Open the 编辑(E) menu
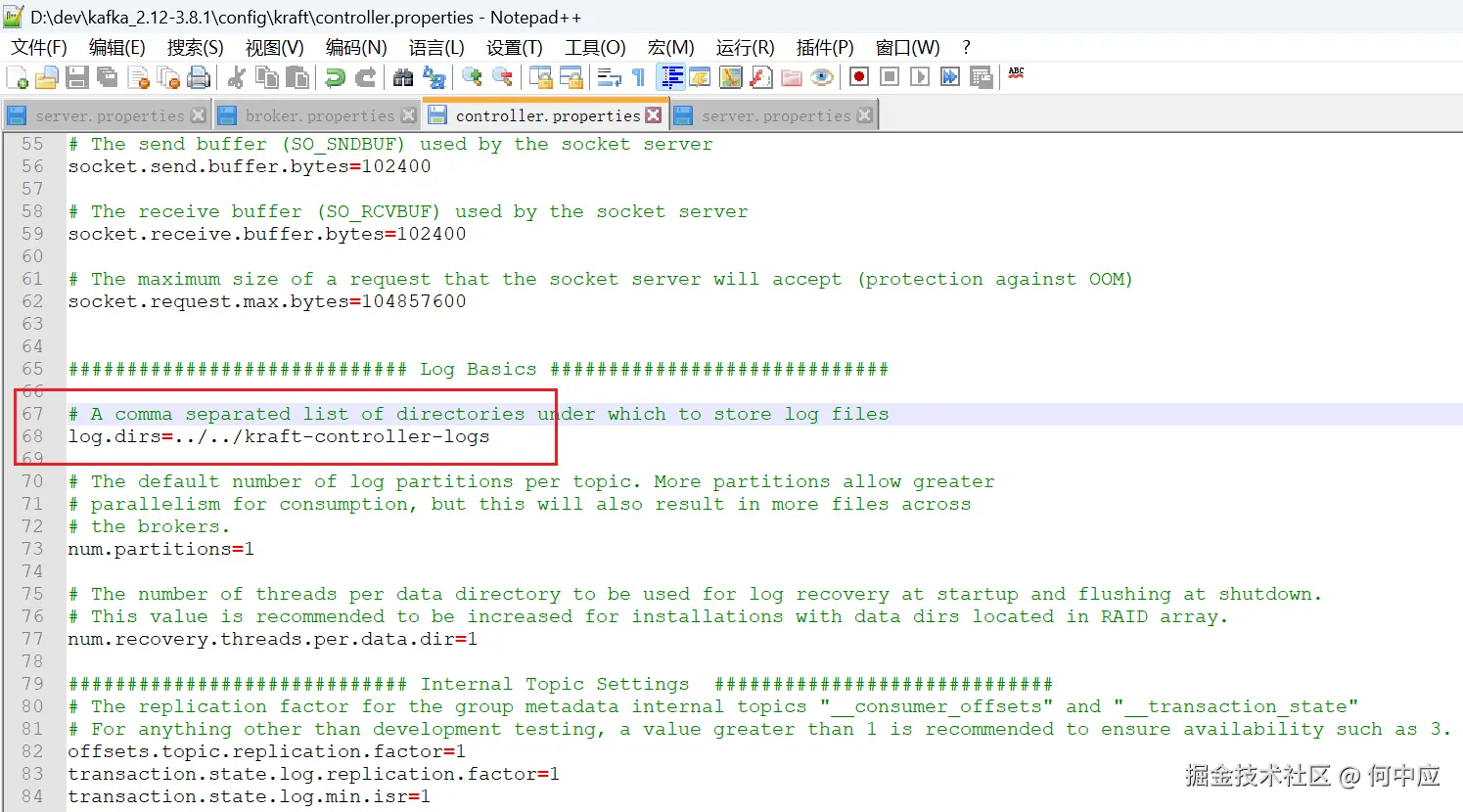 click(116, 47)
